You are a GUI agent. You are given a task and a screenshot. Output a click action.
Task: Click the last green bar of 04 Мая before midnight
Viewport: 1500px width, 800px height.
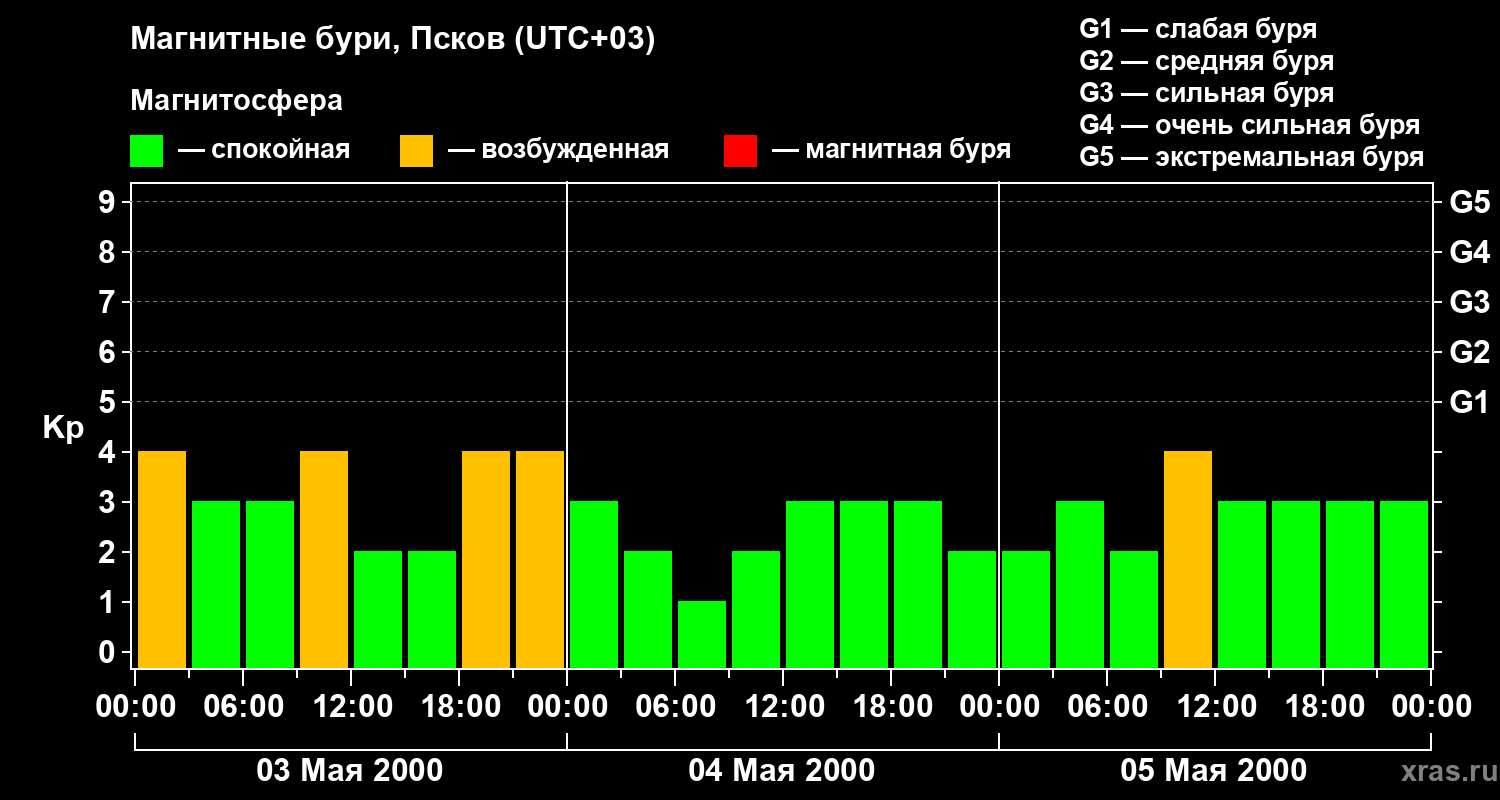[972, 609]
